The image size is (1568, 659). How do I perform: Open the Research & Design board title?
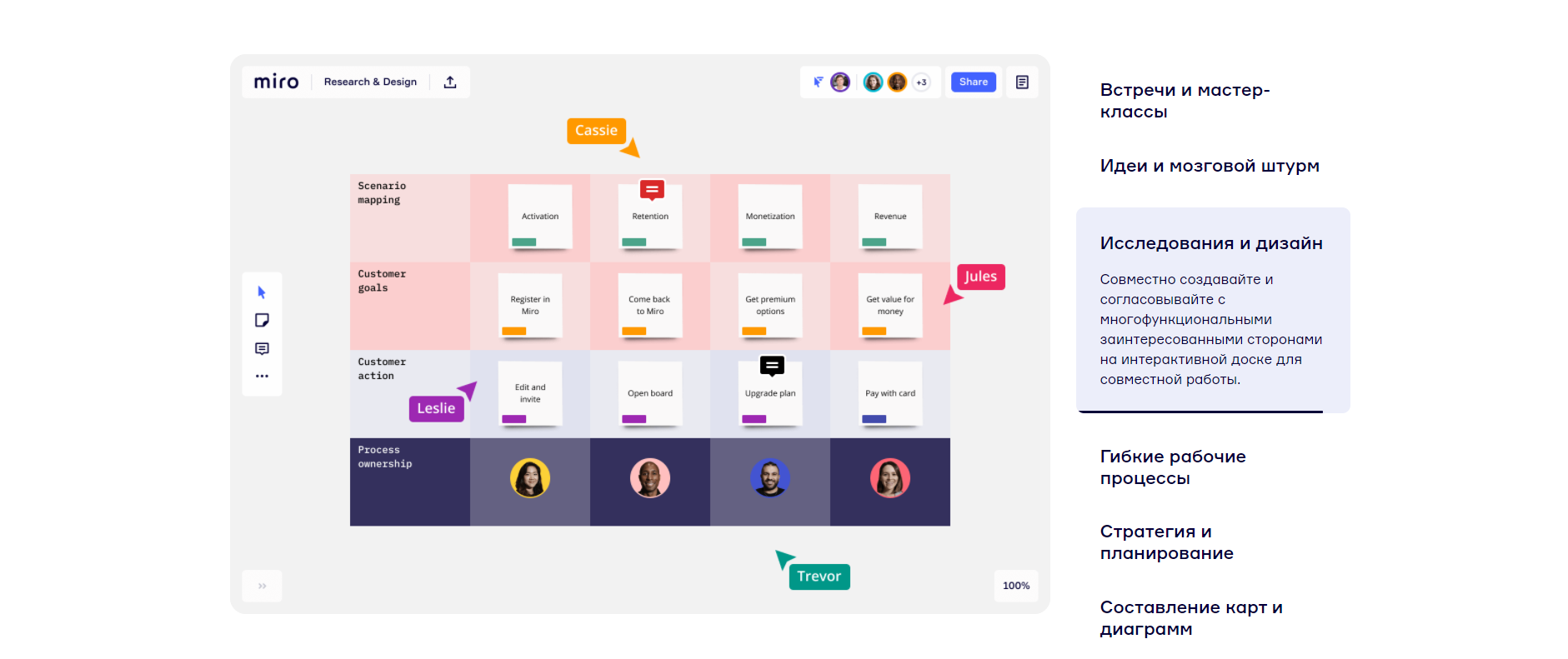coord(370,82)
